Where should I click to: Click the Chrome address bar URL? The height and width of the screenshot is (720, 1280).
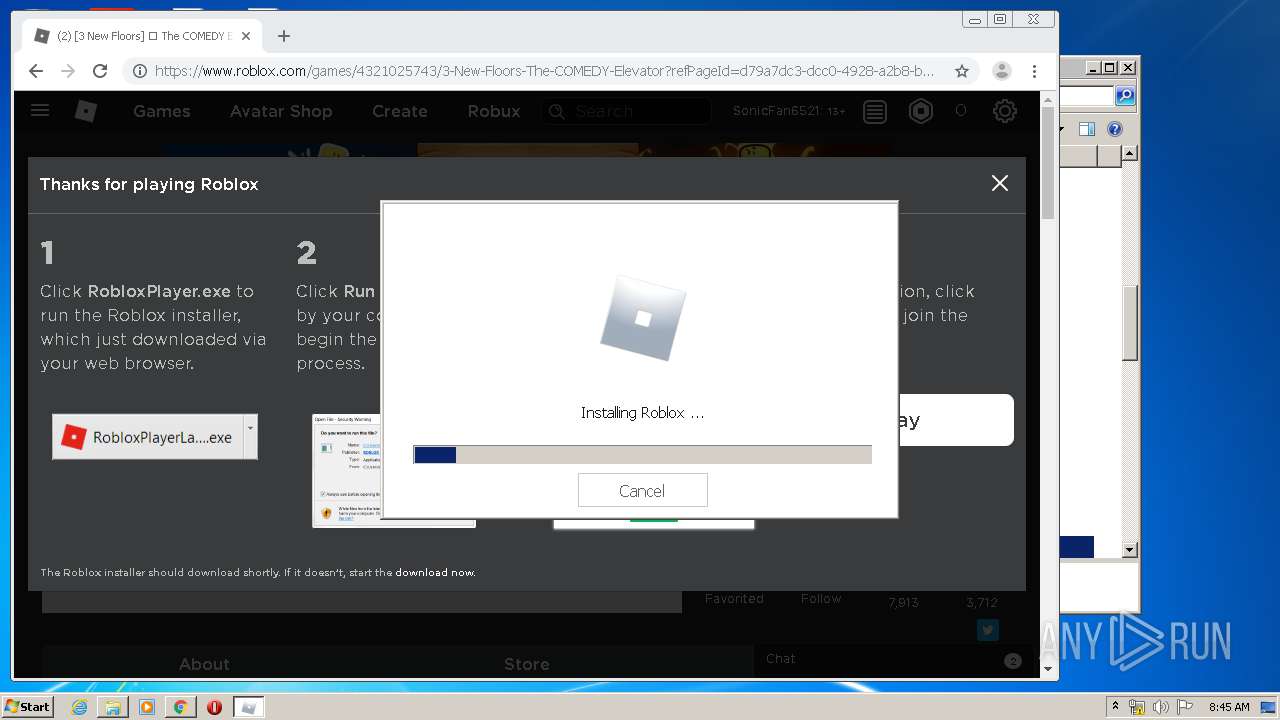(544, 71)
